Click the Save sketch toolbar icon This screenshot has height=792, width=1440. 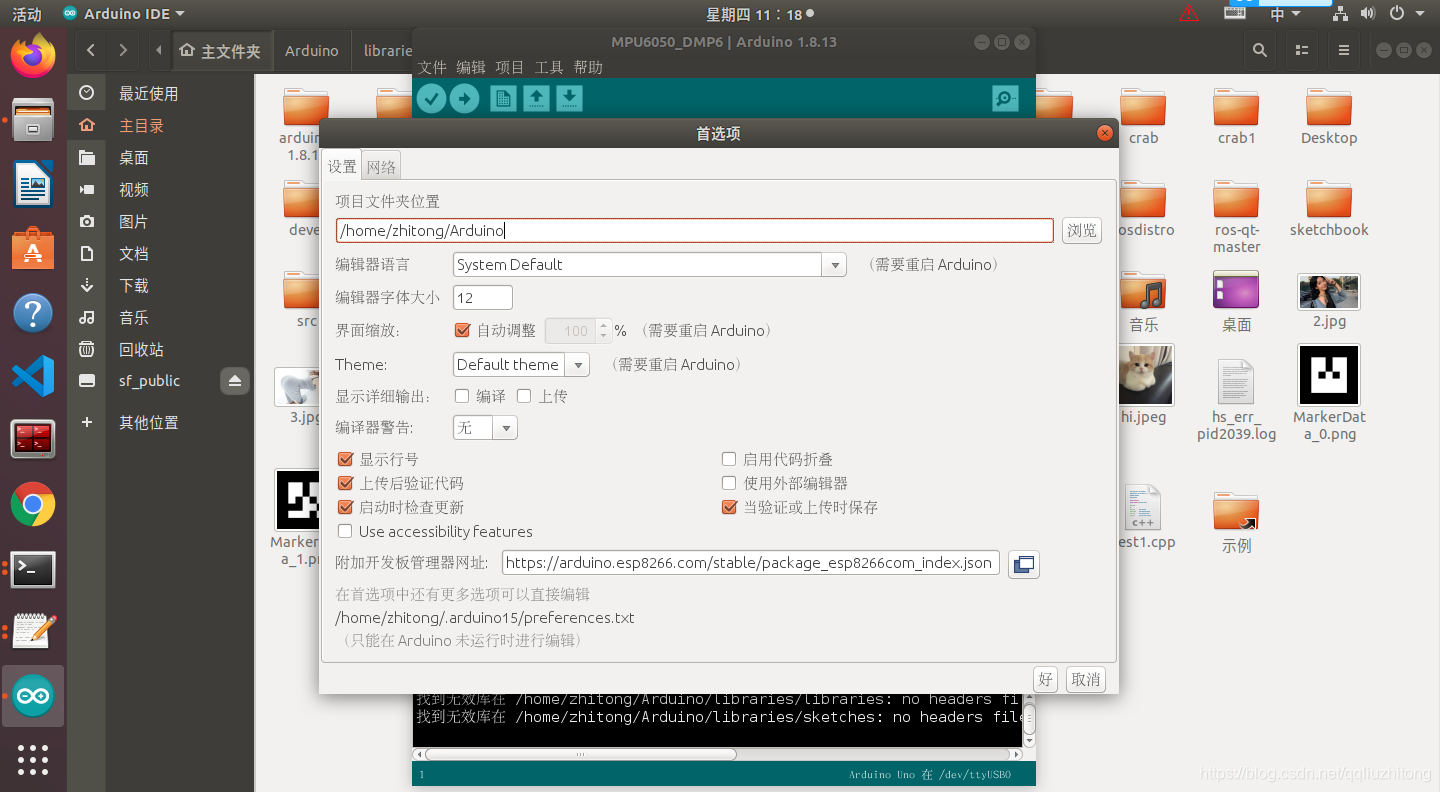pyautogui.click(x=569, y=98)
